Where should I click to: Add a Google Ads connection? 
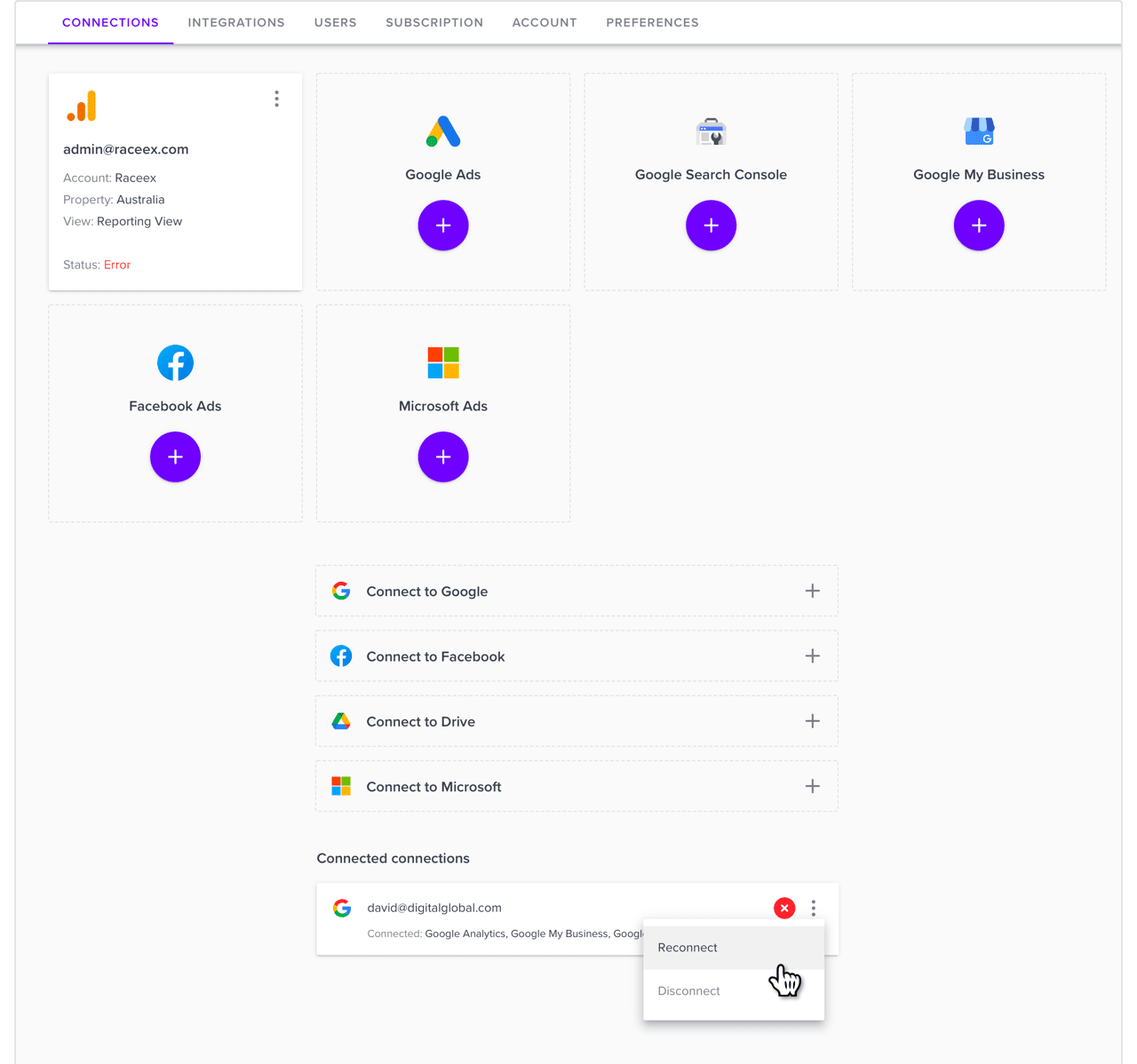click(443, 226)
